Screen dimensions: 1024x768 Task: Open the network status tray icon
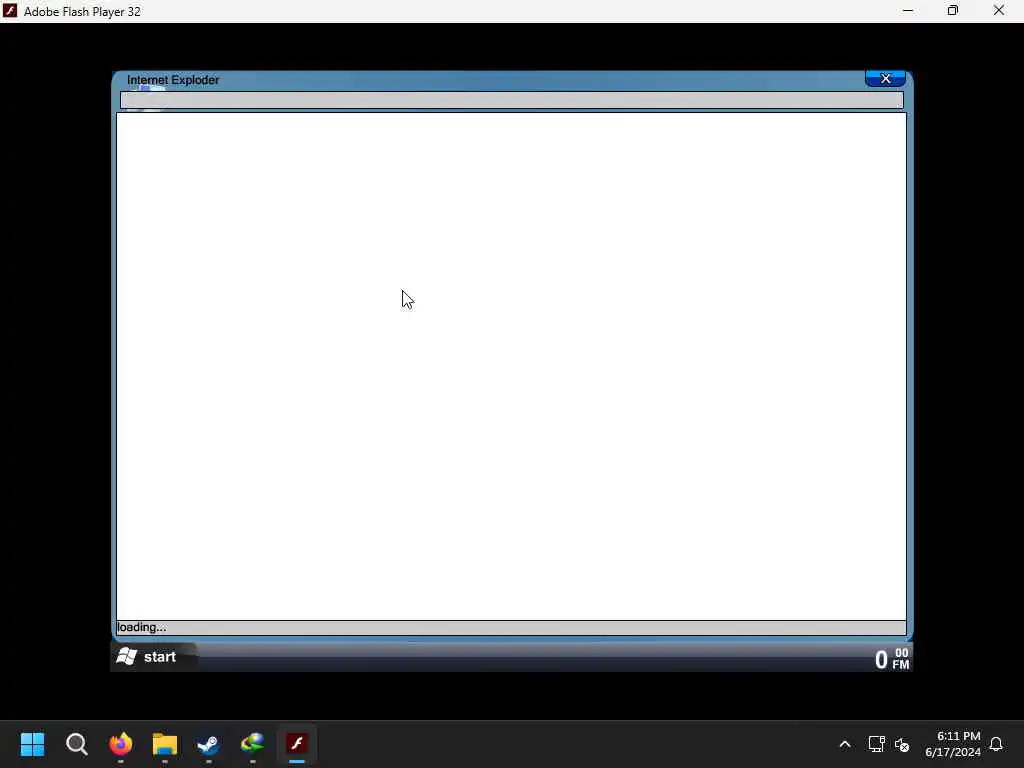click(876, 744)
